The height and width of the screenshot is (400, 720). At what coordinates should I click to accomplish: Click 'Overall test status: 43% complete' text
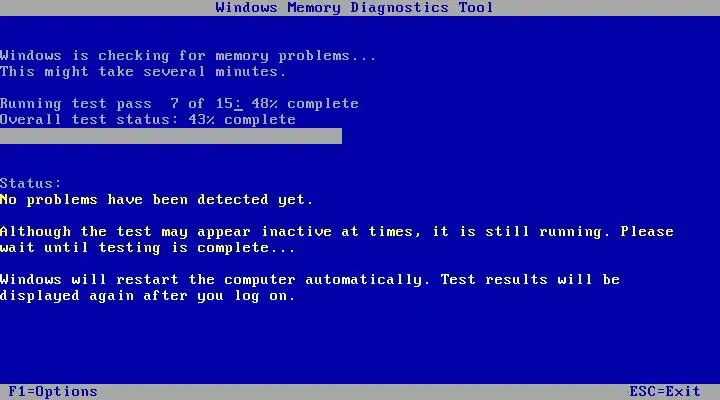click(x=148, y=120)
